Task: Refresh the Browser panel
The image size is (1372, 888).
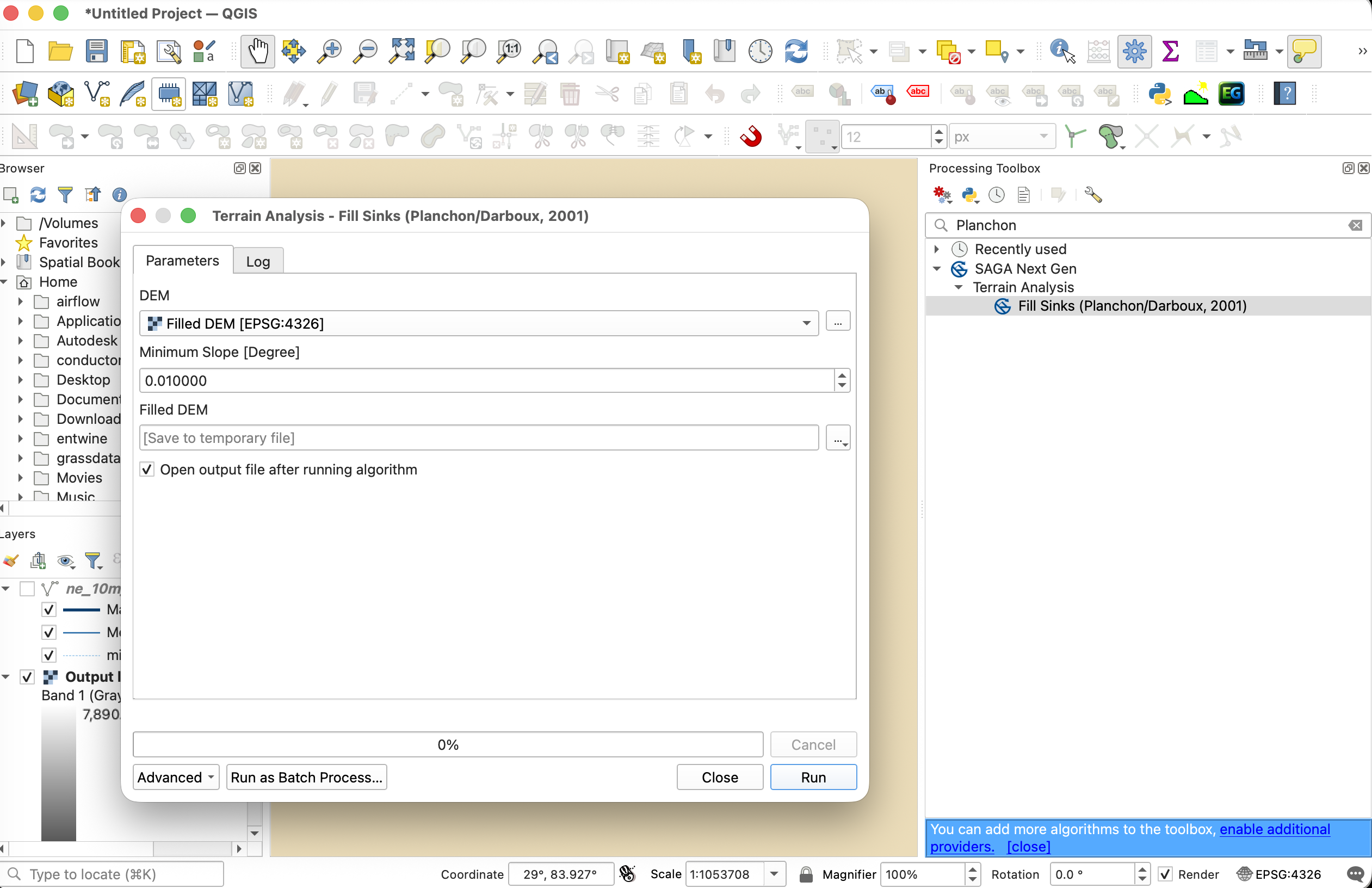Action: coord(38,195)
